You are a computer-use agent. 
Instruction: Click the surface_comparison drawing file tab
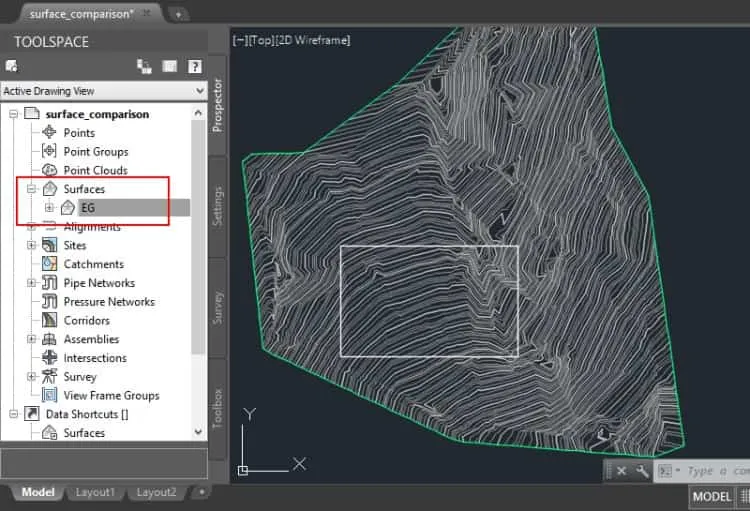click(90, 14)
